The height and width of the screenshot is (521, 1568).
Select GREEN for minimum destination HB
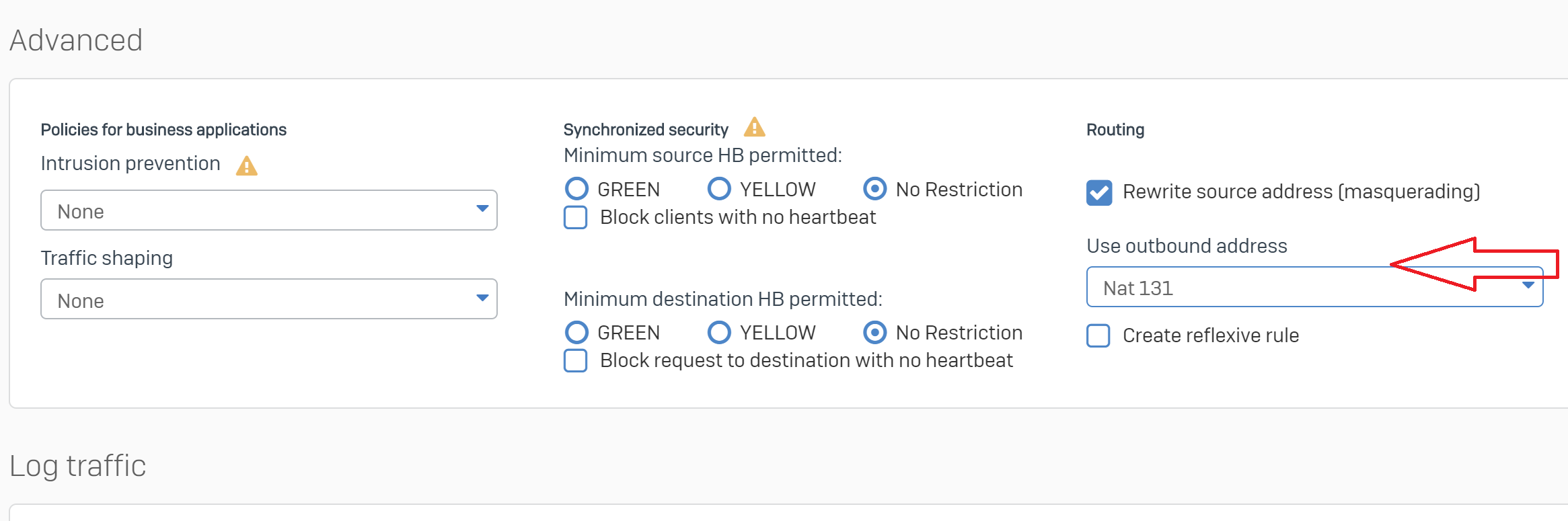pos(576,332)
